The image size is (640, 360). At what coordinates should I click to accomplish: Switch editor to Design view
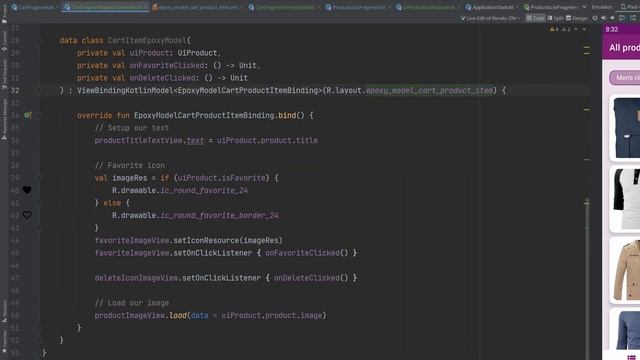coord(577,18)
